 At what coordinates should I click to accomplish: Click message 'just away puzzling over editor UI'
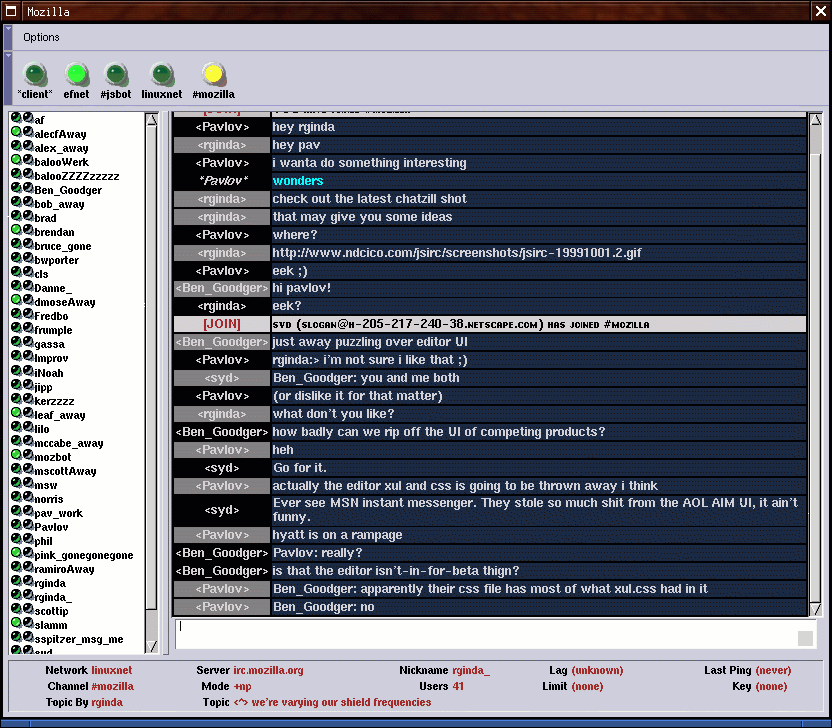pos(370,342)
